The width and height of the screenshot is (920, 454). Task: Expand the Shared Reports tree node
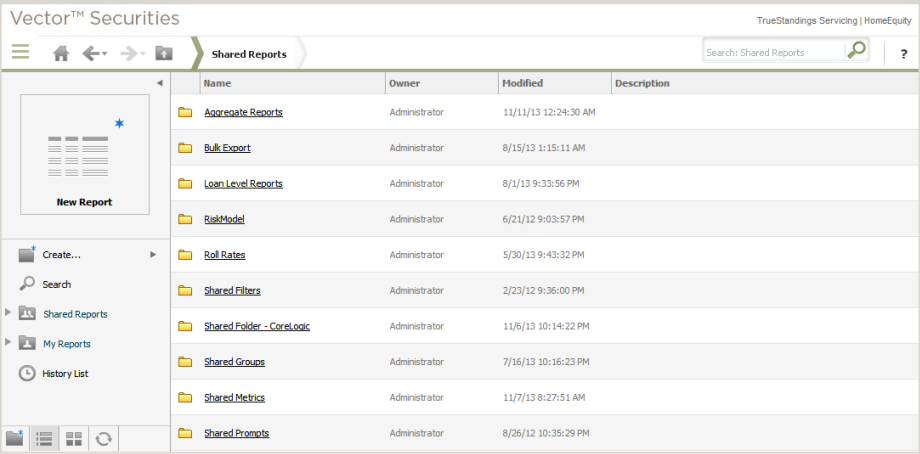point(8,313)
